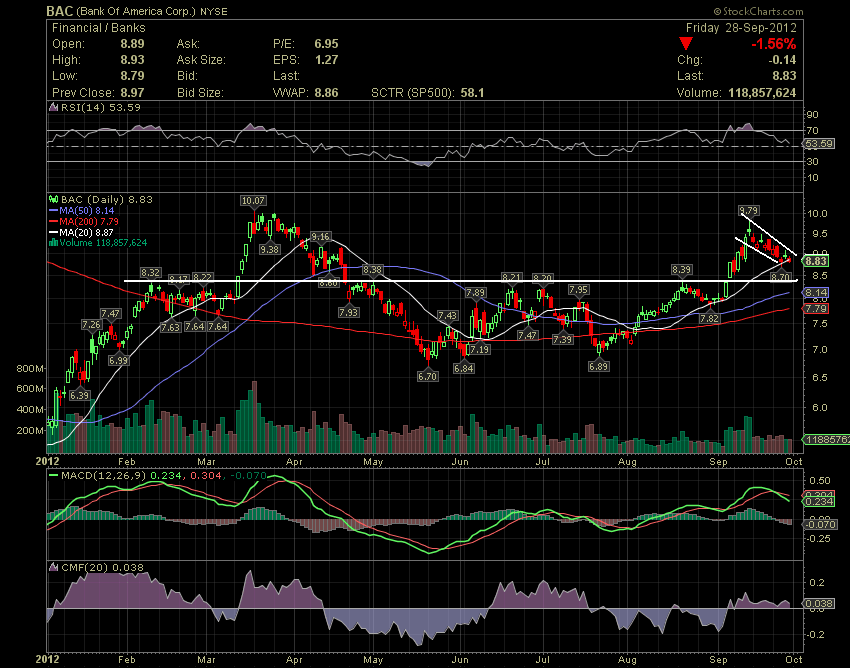Click the green MACD legend line marker
This screenshot has width=850, height=668.
coord(53,476)
